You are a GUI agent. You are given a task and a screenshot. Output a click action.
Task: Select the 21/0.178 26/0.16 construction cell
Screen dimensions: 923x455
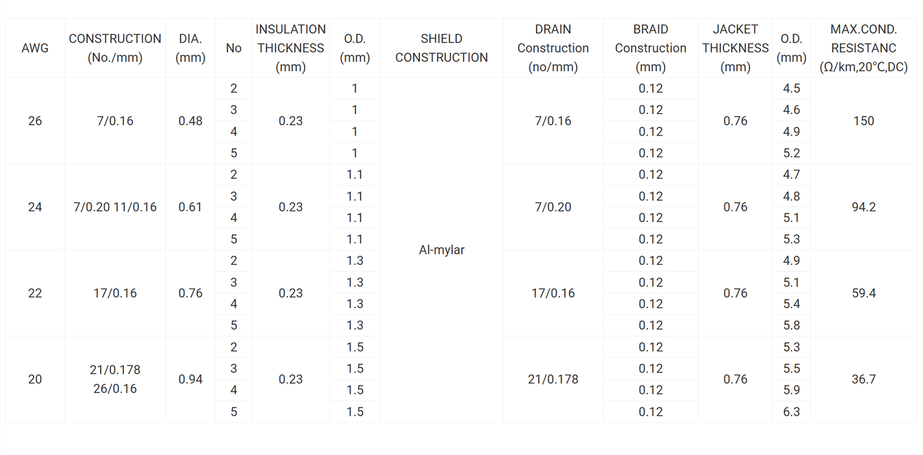coord(115,379)
